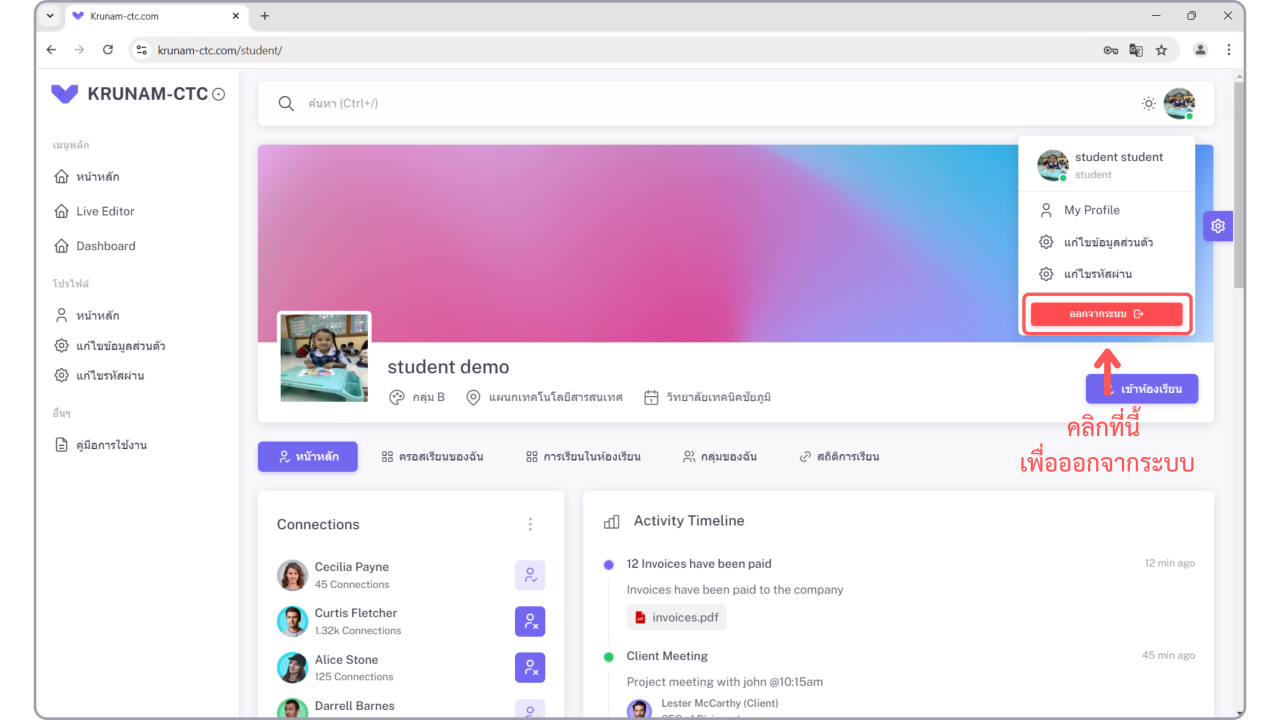
Task: Open the purple settings gear customizer
Action: pyautogui.click(x=1217, y=226)
